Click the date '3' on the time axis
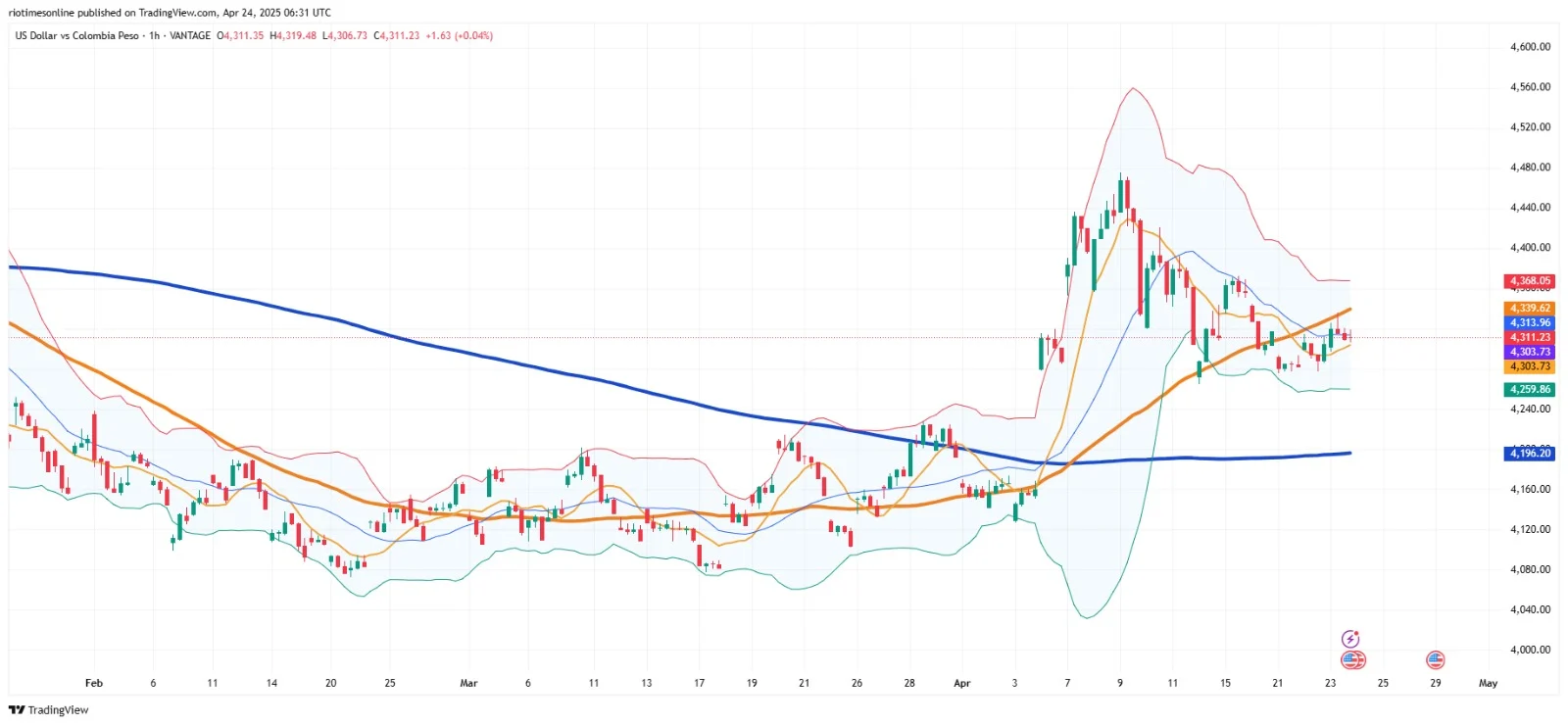This screenshot has width=1568, height=725. [1014, 683]
